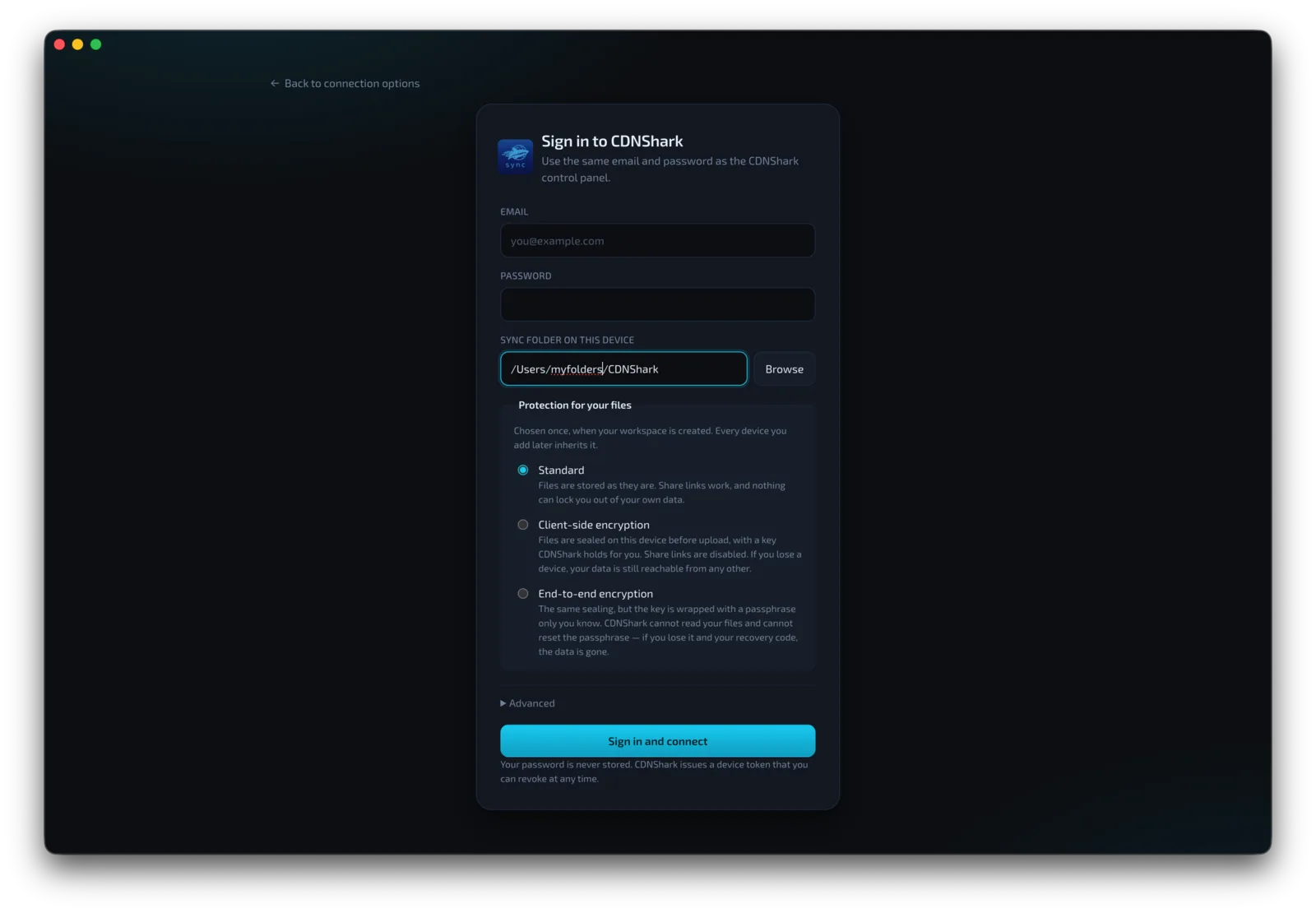The height and width of the screenshot is (913, 1316).
Task: Focus the Password input field
Action: 657,304
